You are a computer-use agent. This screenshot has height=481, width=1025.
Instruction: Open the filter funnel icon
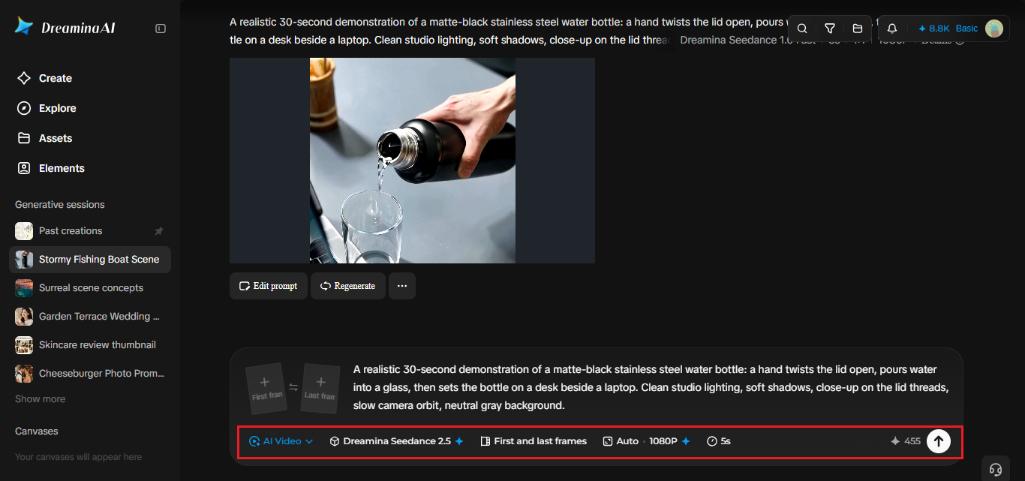(x=830, y=28)
